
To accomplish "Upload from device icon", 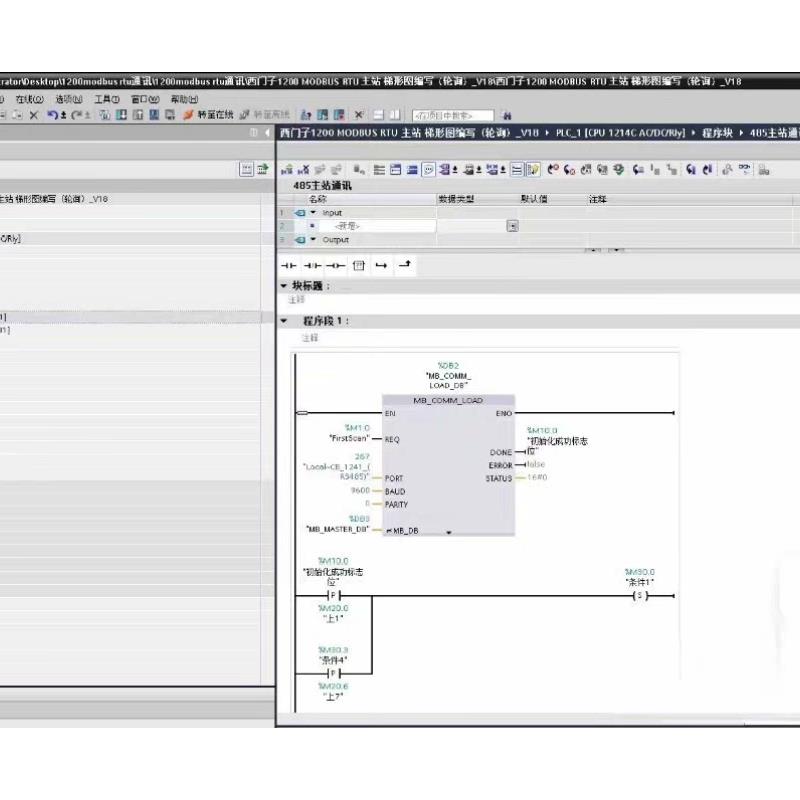I will tap(138, 115).
